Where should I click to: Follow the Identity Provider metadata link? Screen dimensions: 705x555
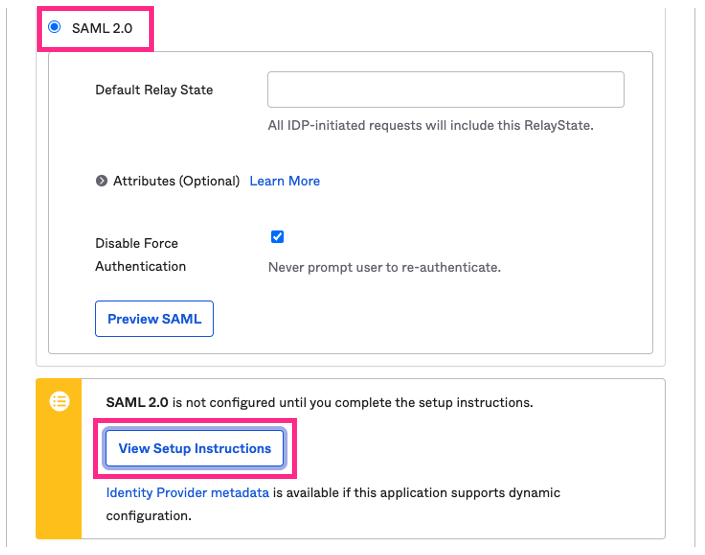(187, 493)
